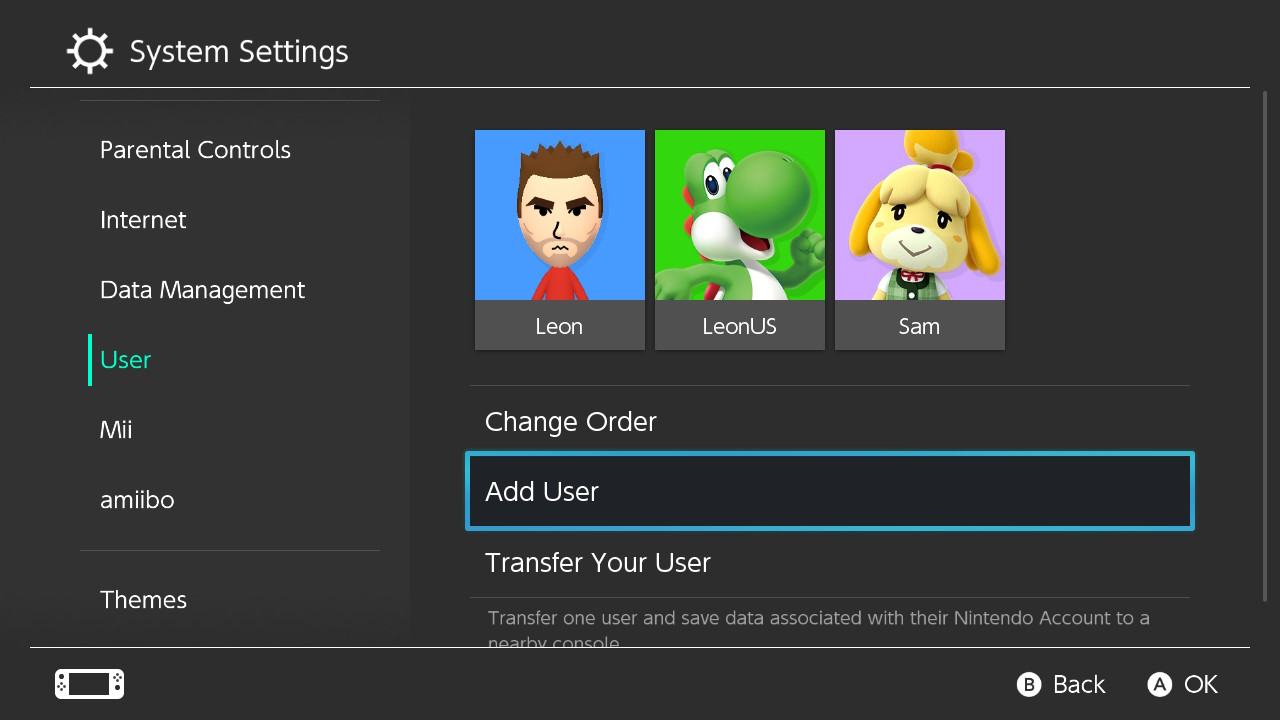Click the System Settings gear icon
Screen dimensions: 1280x720
click(x=89, y=51)
